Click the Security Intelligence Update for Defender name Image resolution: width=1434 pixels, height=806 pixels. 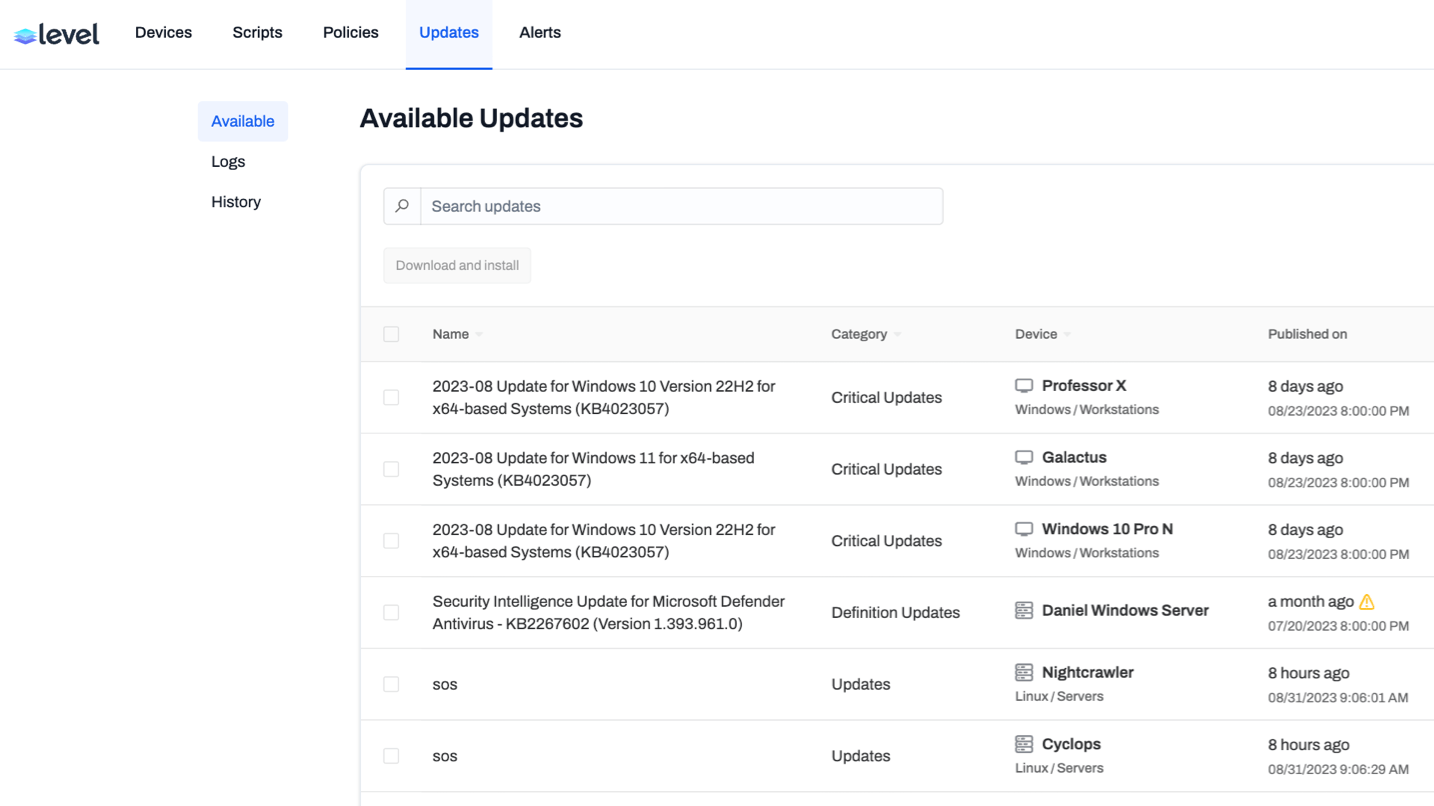coord(608,612)
